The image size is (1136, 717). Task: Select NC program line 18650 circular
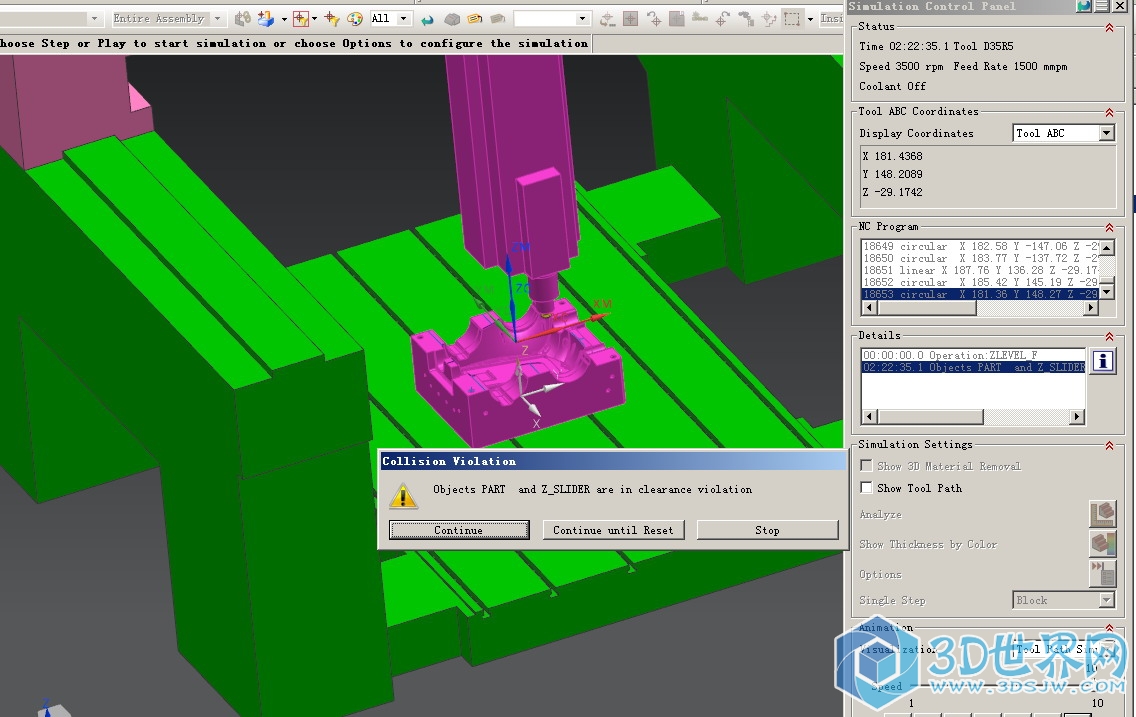[x=980, y=258]
